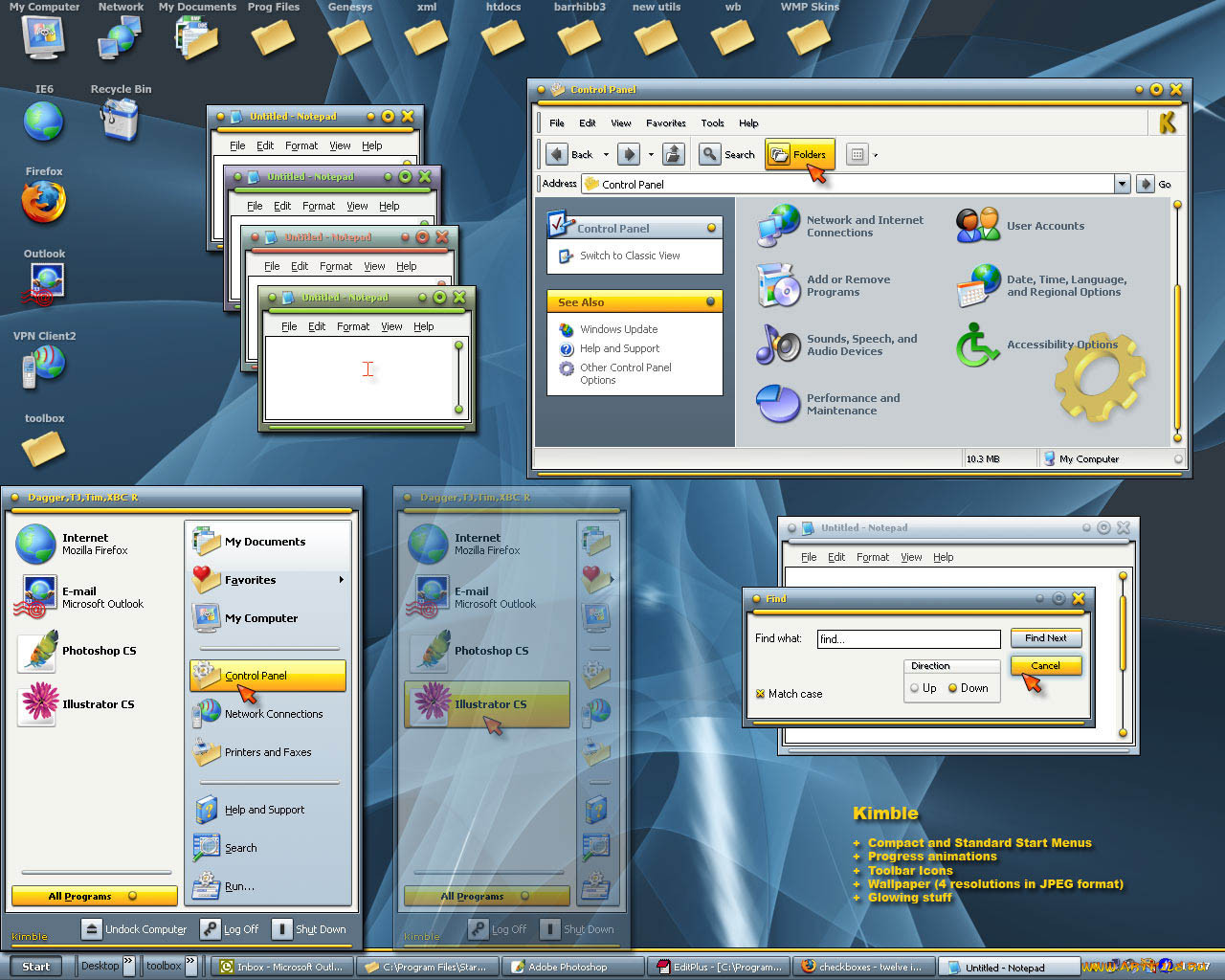1225x980 pixels.
Task: Open Date, Time, Language, and Regional Options
Action: coord(1042,286)
